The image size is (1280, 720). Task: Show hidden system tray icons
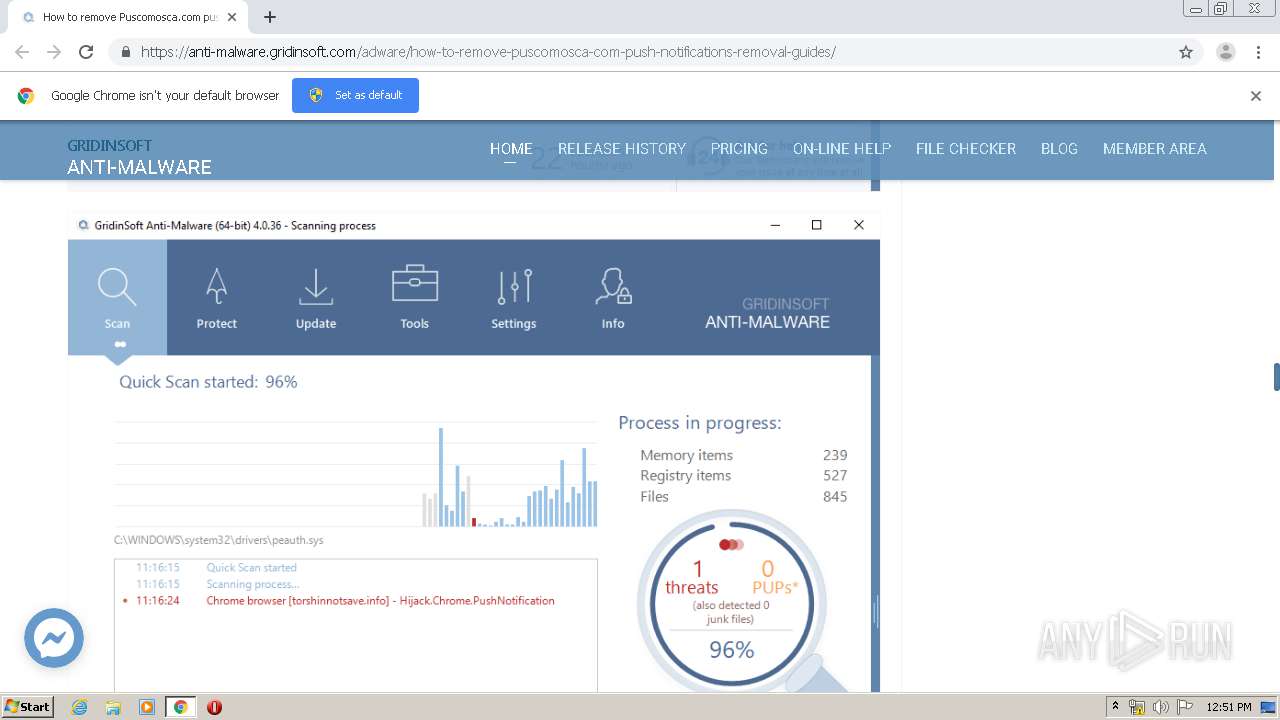click(1115, 707)
